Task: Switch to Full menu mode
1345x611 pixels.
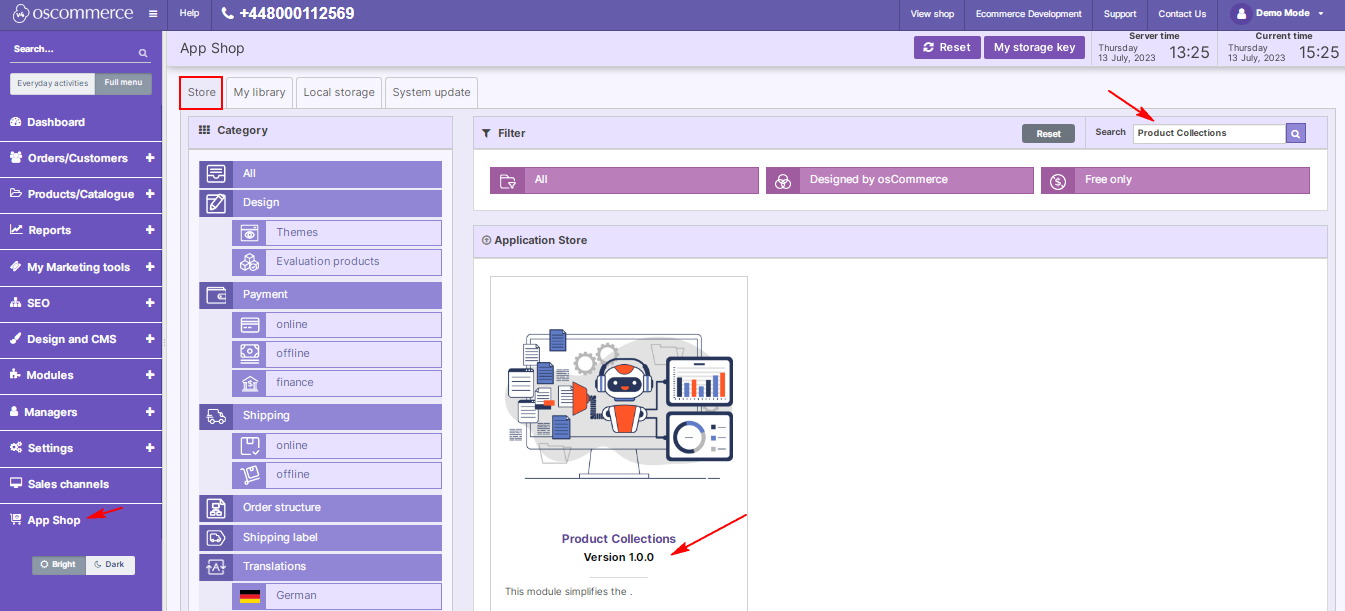Action: tap(124, 83)
